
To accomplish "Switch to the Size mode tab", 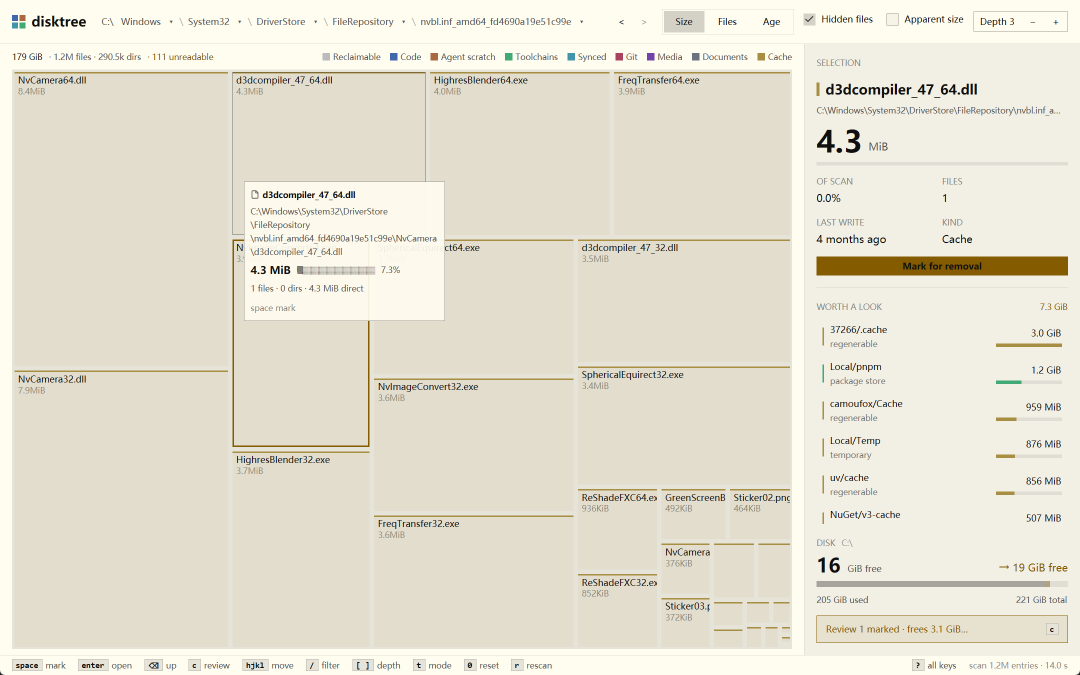I will 684,22.
